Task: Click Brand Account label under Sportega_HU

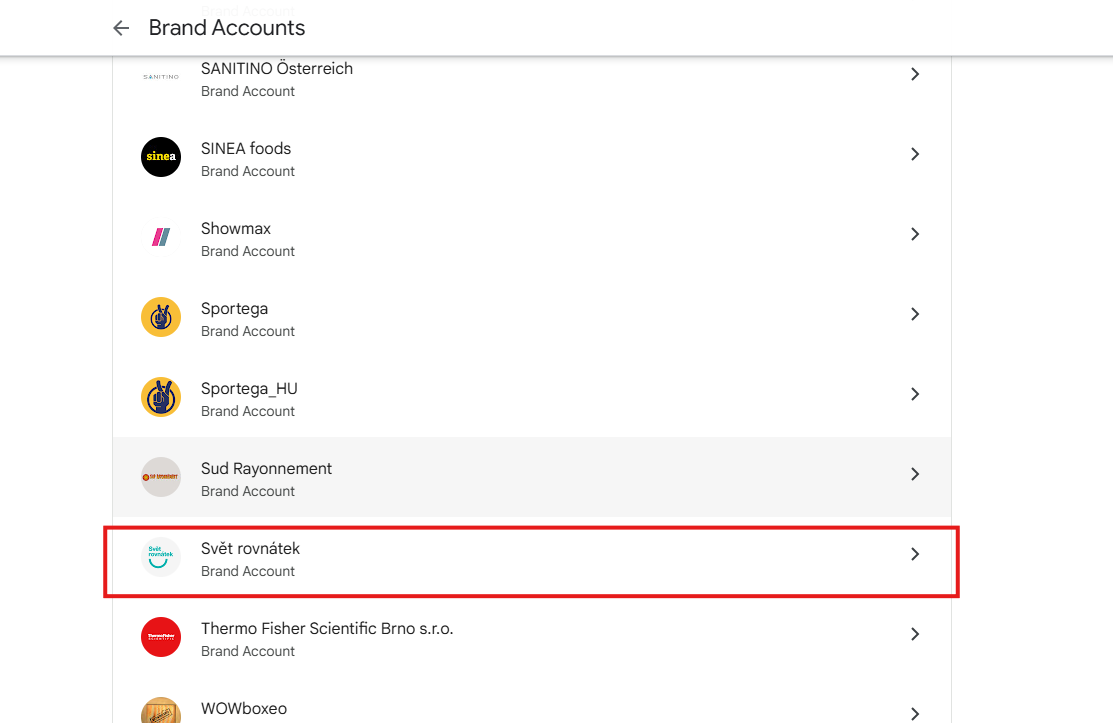Action: click(248, 412)
